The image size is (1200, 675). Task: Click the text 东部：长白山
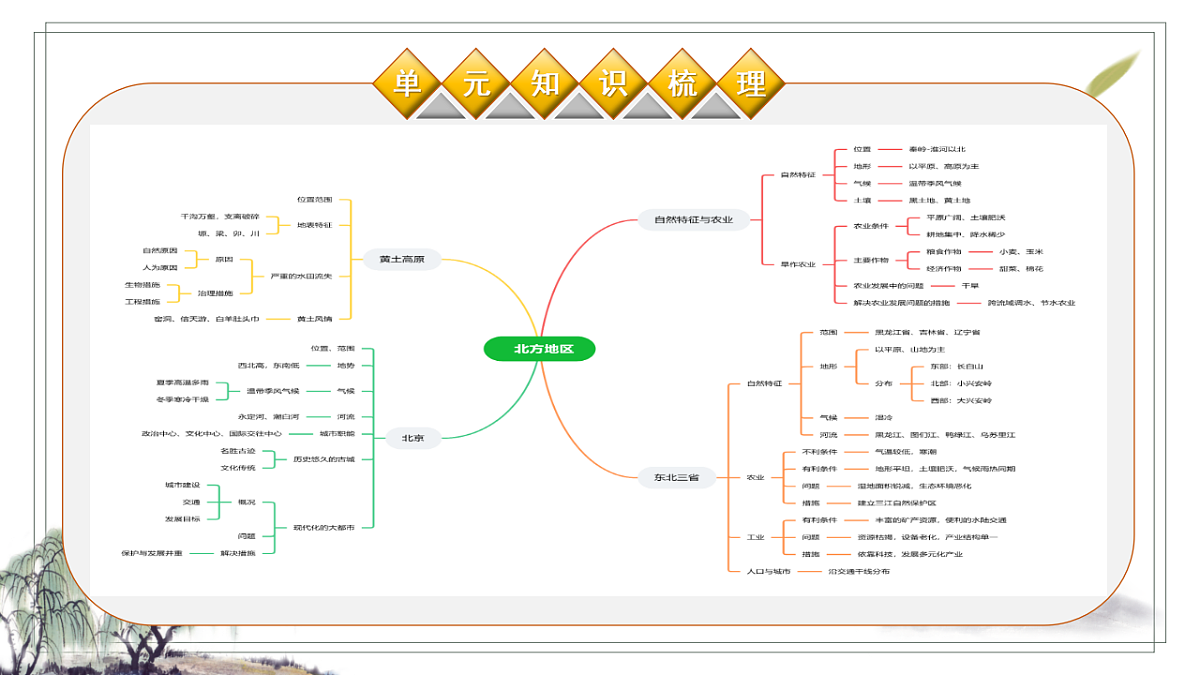tap(957, 366)
